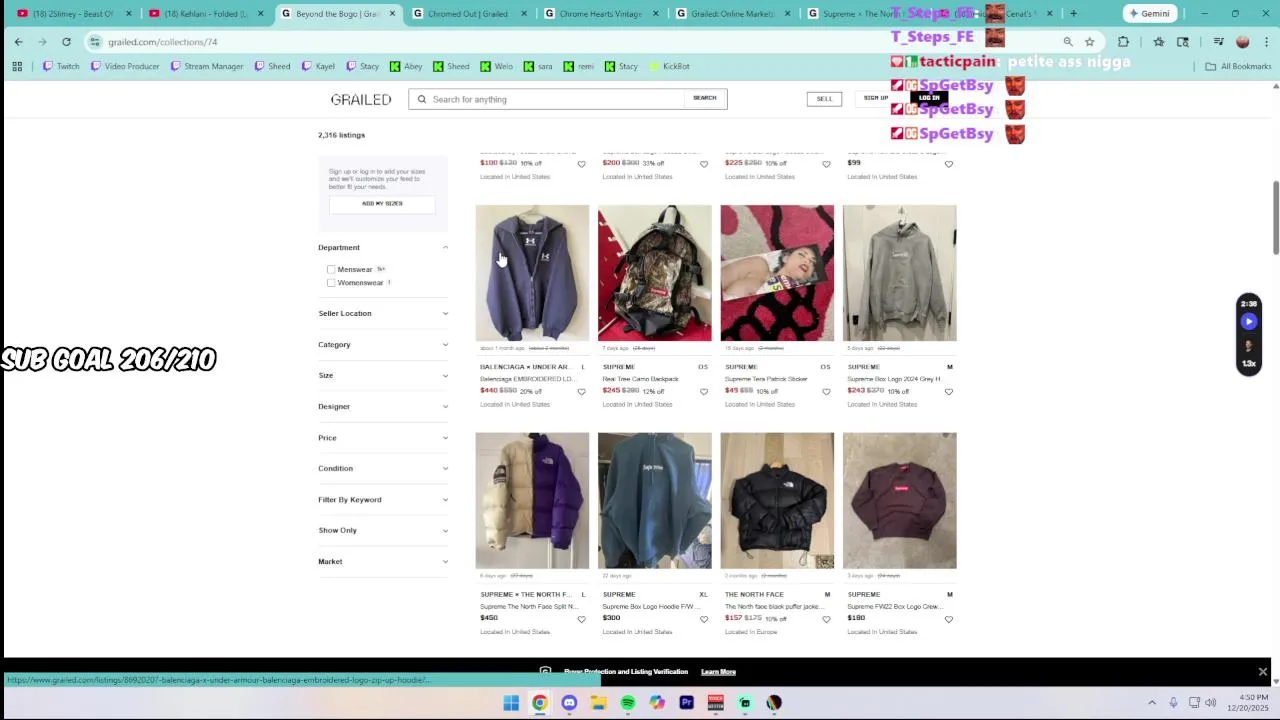1280x720 pixels.
Task: Close the Beyond the Bogo tab
Action: pos(392,14)
